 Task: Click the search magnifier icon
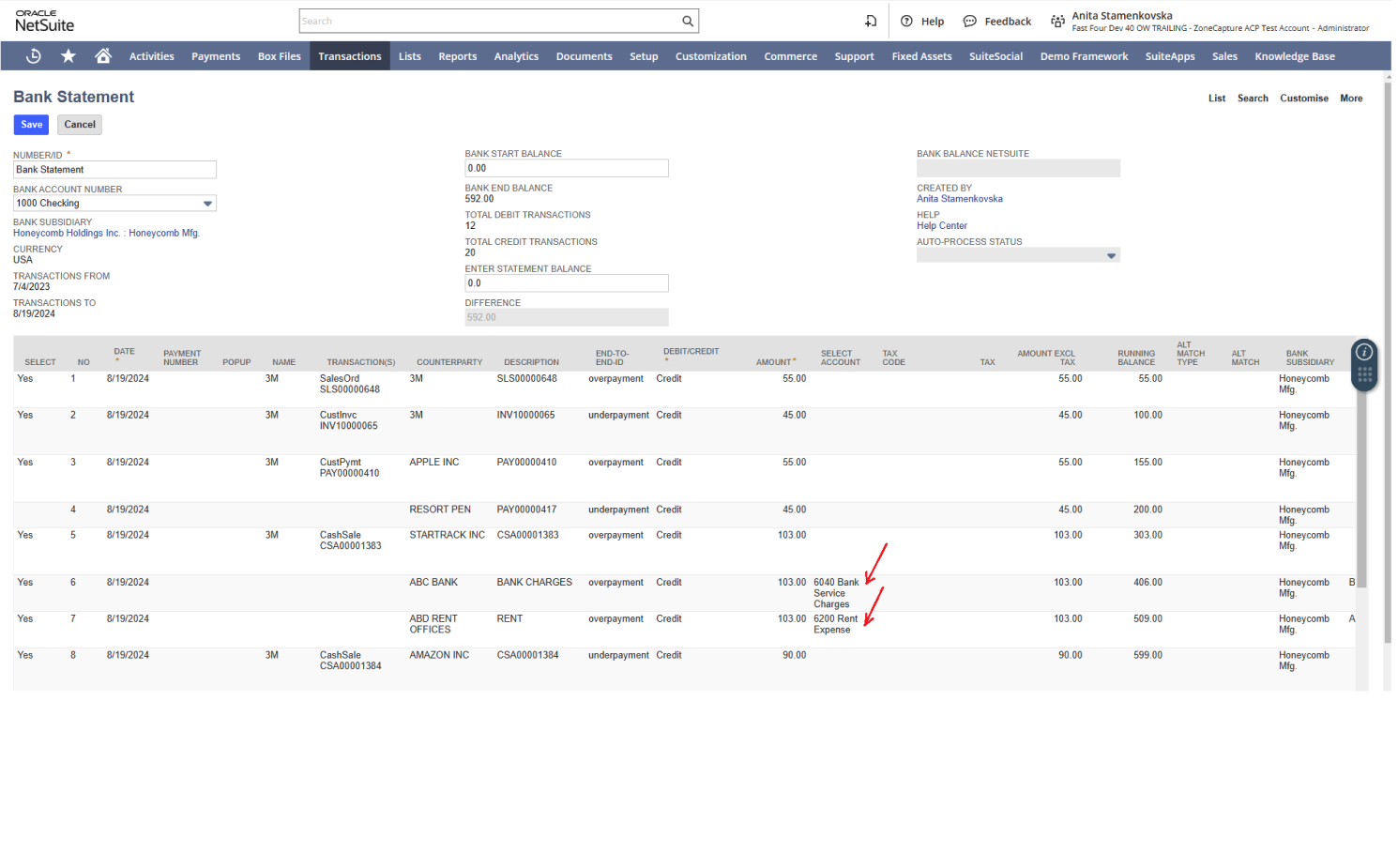(688, 22)
